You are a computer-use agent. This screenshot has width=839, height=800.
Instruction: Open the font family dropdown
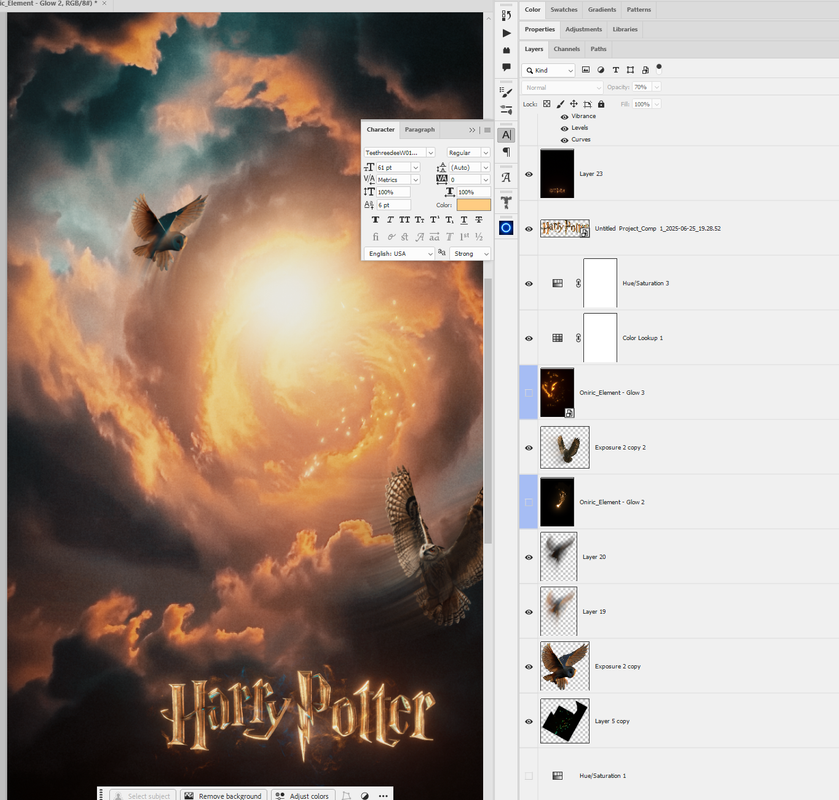point(430,153)
